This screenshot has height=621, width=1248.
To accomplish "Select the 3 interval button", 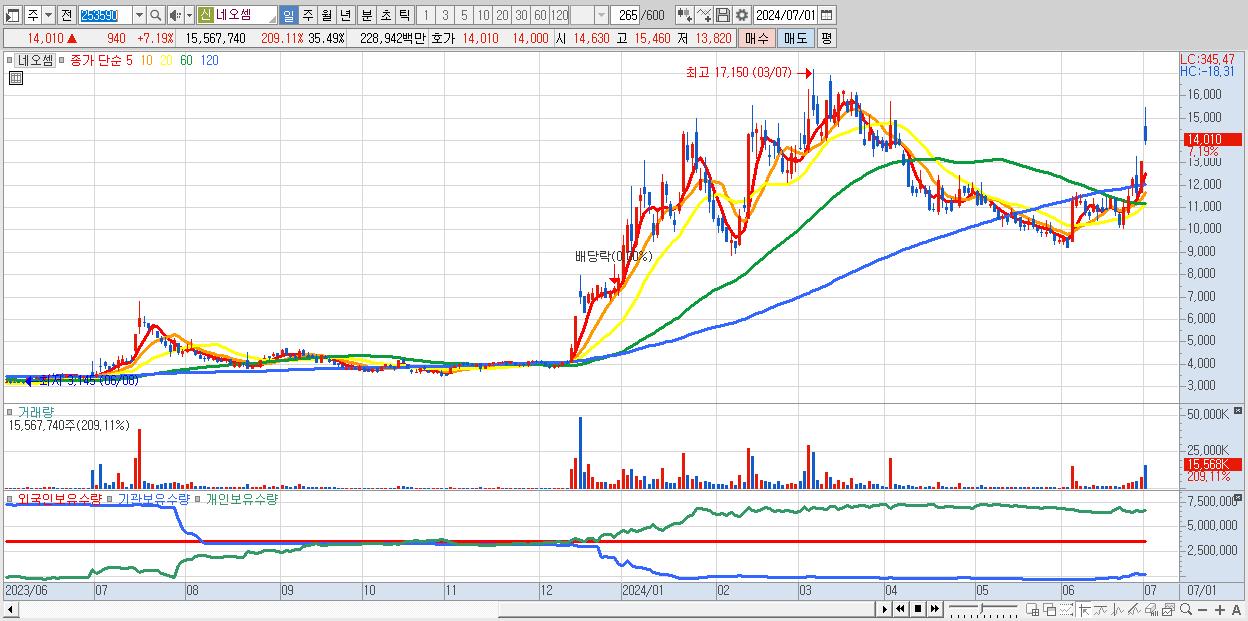I will tap(445, 15).
